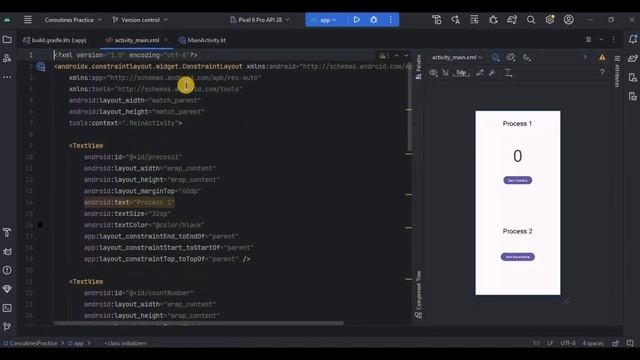
Task: Open Pixel 6 Pro API 28 device selector
Action: (x=260, y=20)
